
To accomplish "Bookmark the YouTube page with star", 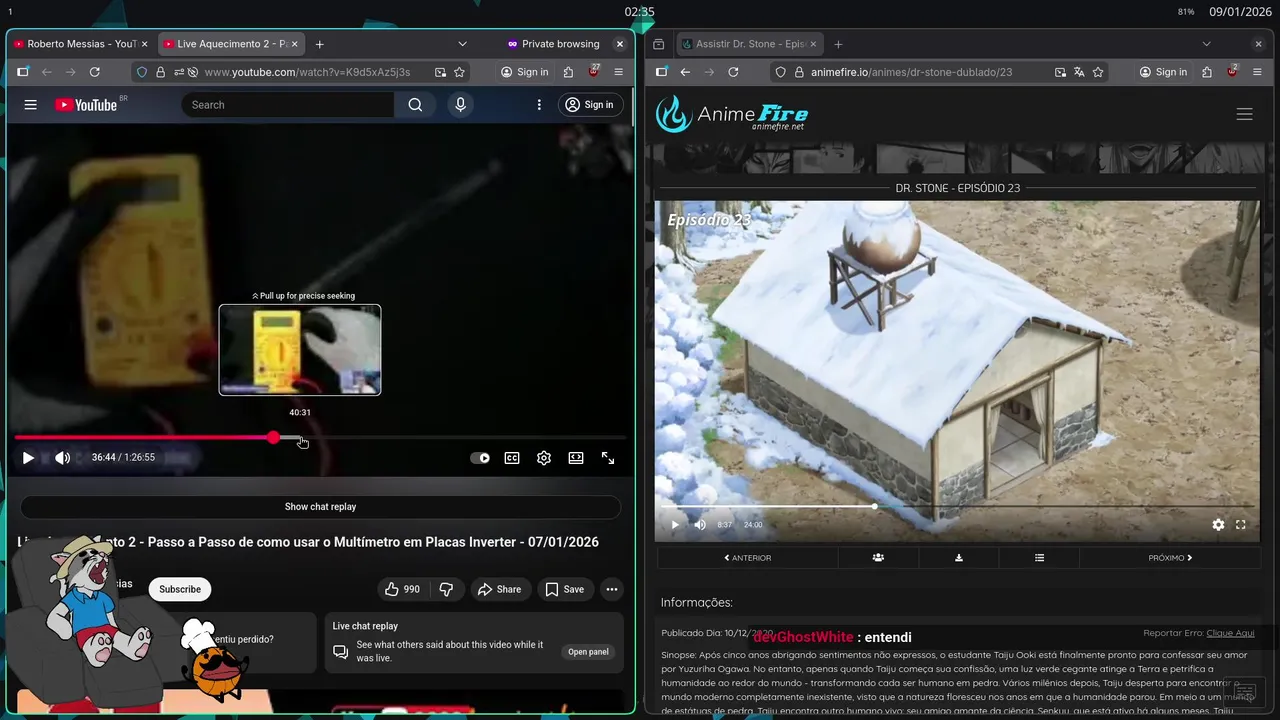I will click(x=459, y=72).
